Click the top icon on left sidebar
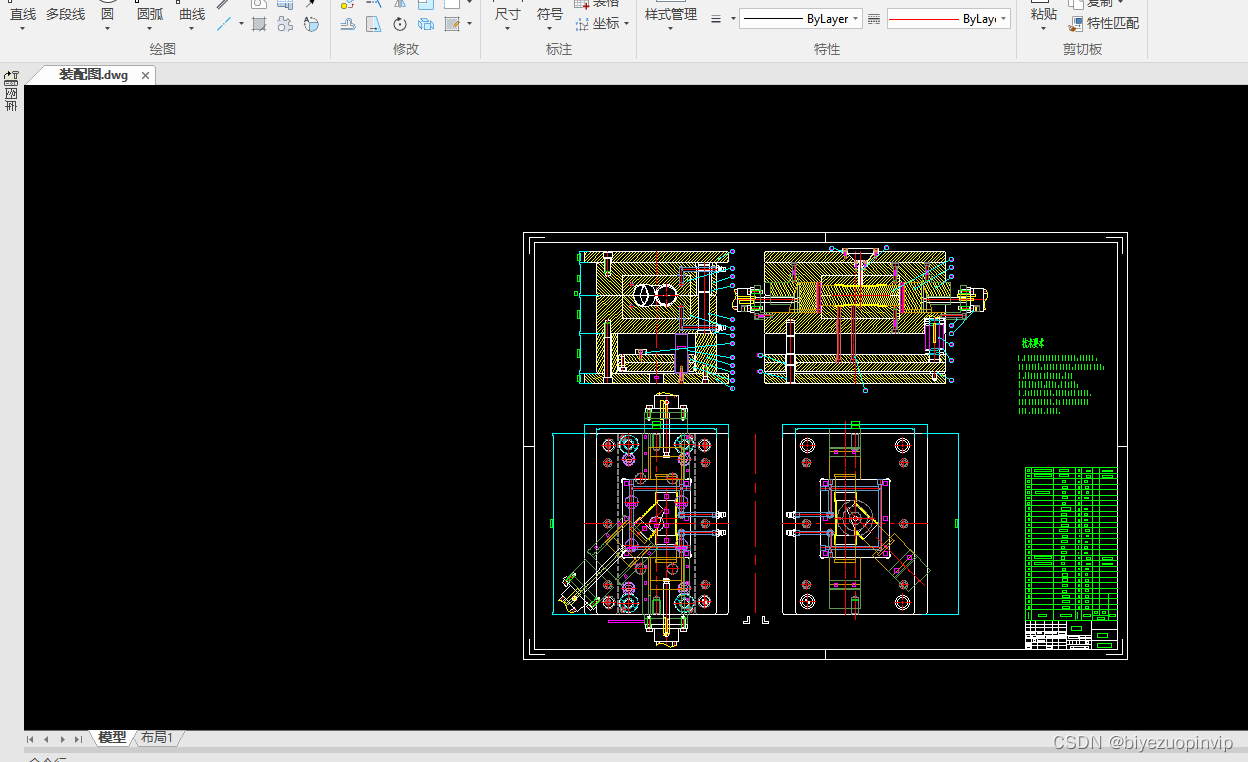 tap(11, 76)
